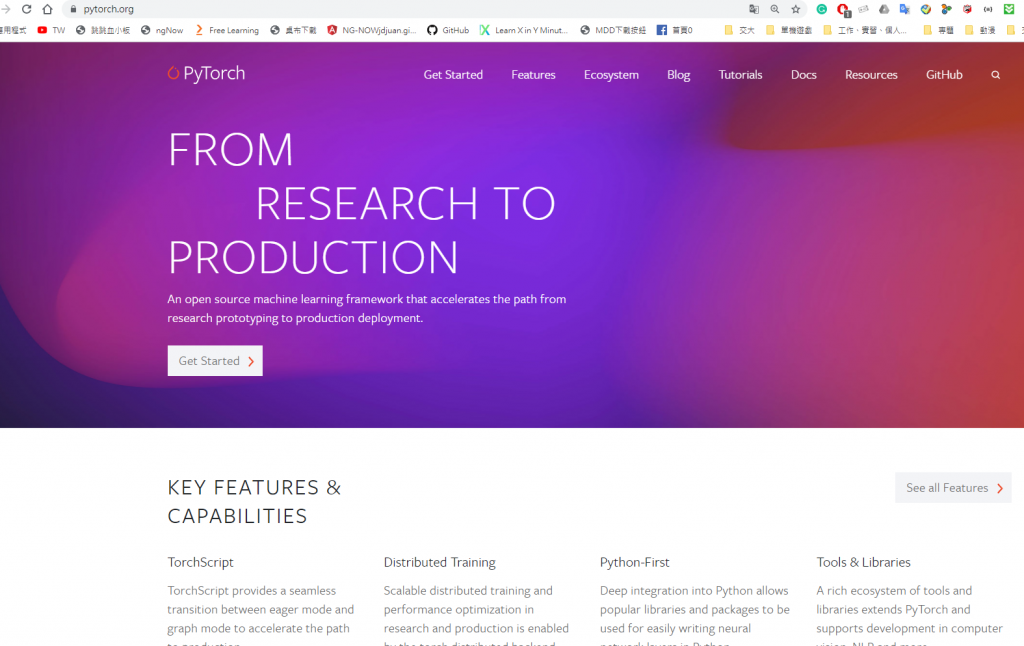Viewport: 1024px width, 646px height.
Task: Open the Free Learning bookmark
Action: pyautogui.click(x=227, y=30)
